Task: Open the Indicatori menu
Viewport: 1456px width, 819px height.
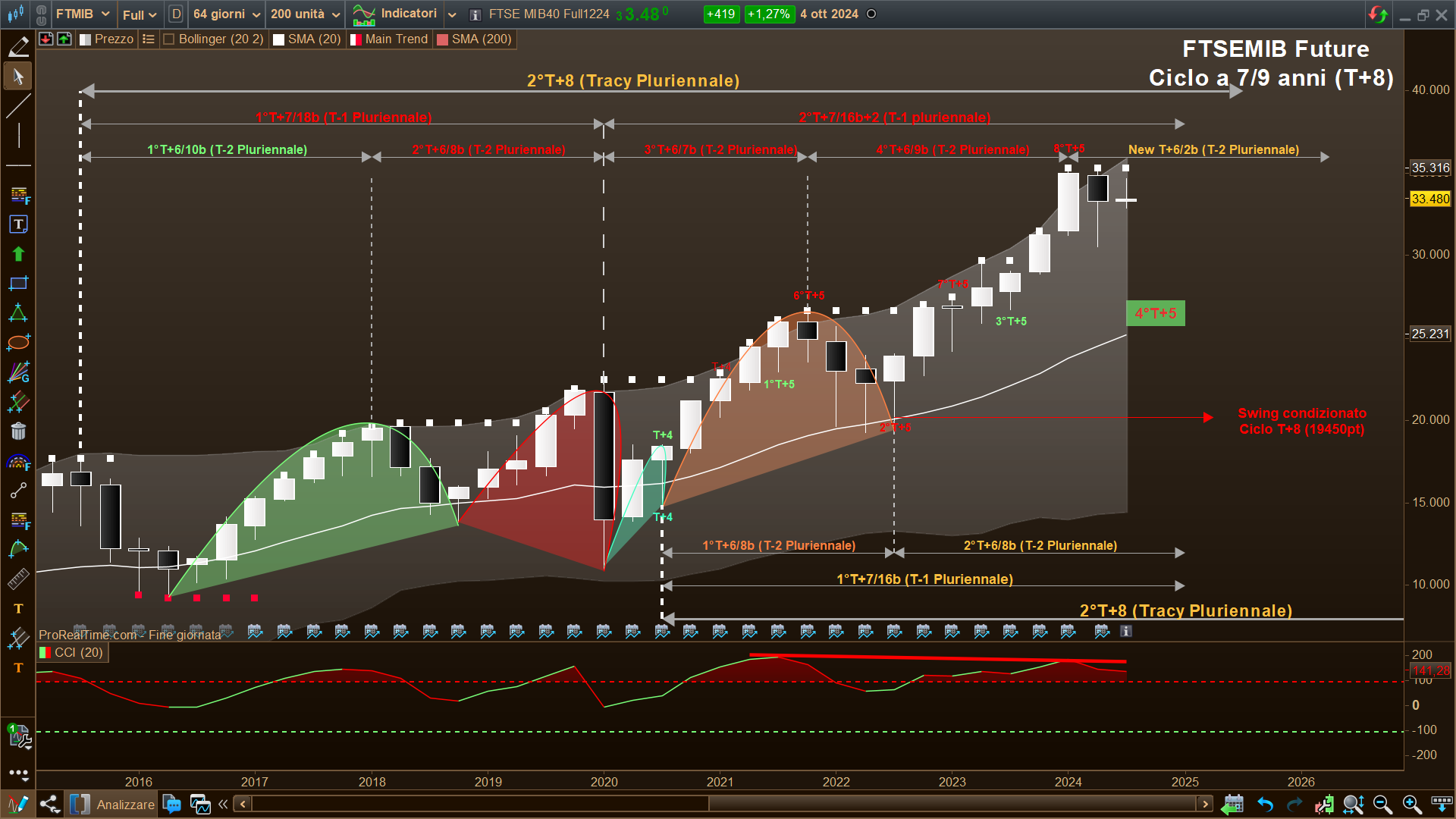Action: (x=395, y=14)
